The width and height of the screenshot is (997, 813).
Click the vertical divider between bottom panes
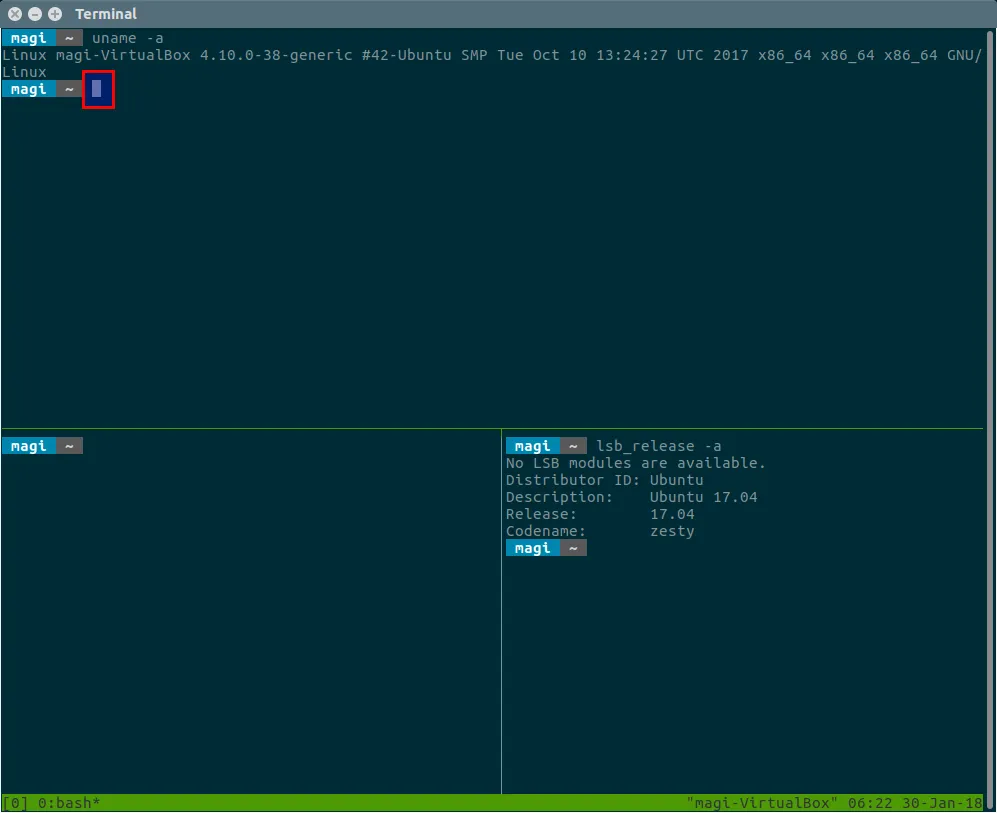(x=501, y=620)
